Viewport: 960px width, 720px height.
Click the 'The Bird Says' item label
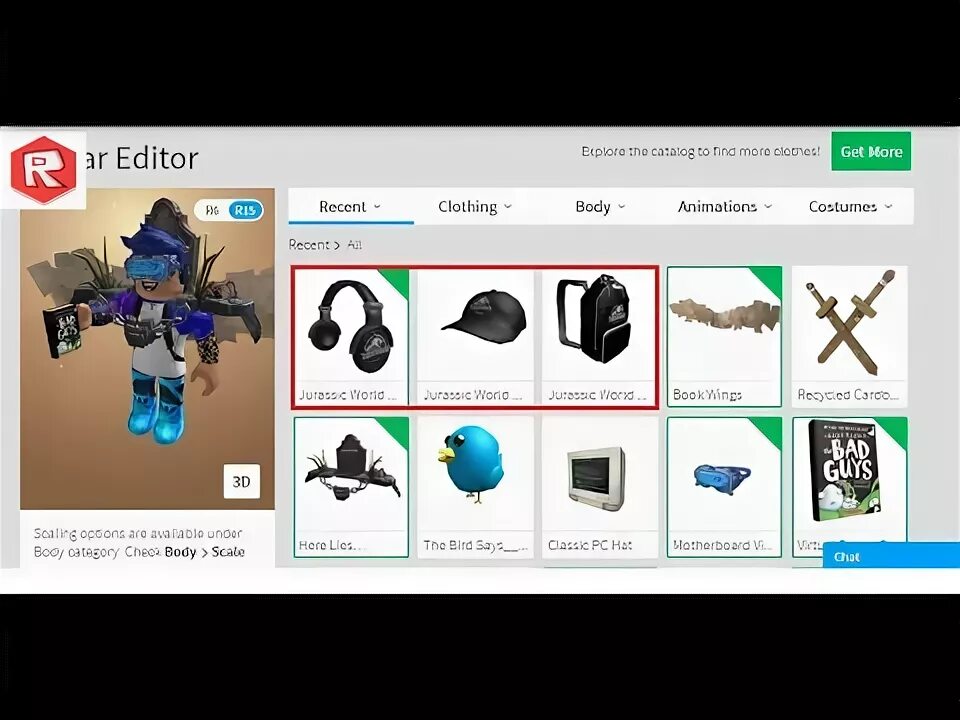(x=475, y=545)
